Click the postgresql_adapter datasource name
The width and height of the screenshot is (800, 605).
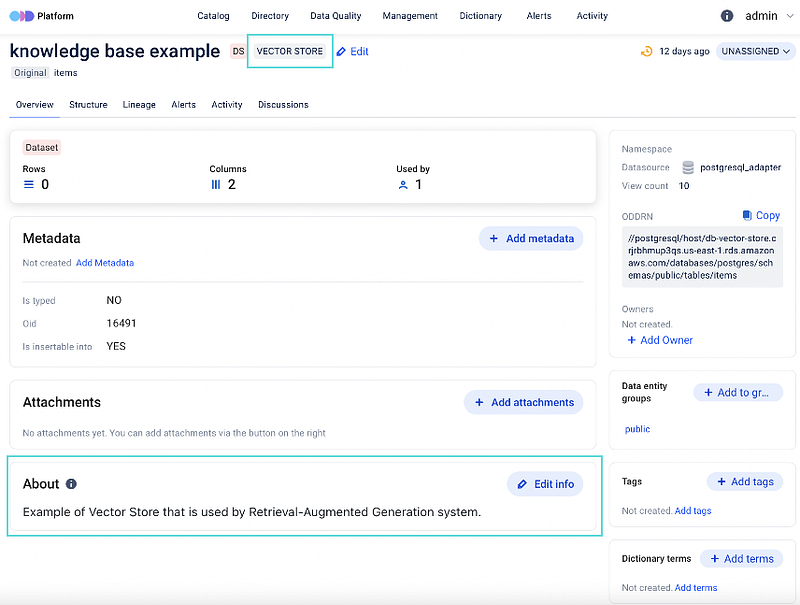[x=740, y=167]
